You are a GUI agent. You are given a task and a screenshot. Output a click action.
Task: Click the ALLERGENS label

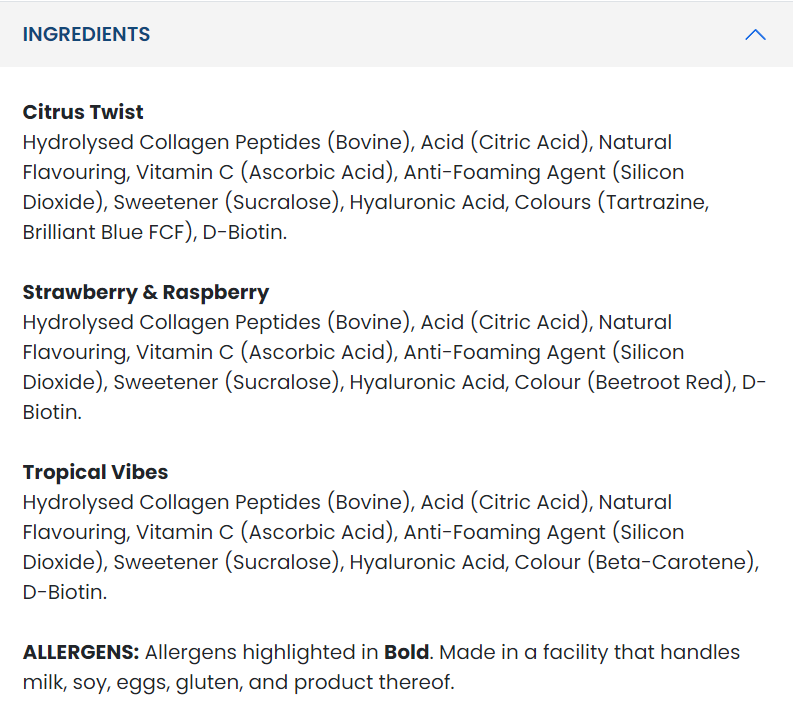coord(81,652)
